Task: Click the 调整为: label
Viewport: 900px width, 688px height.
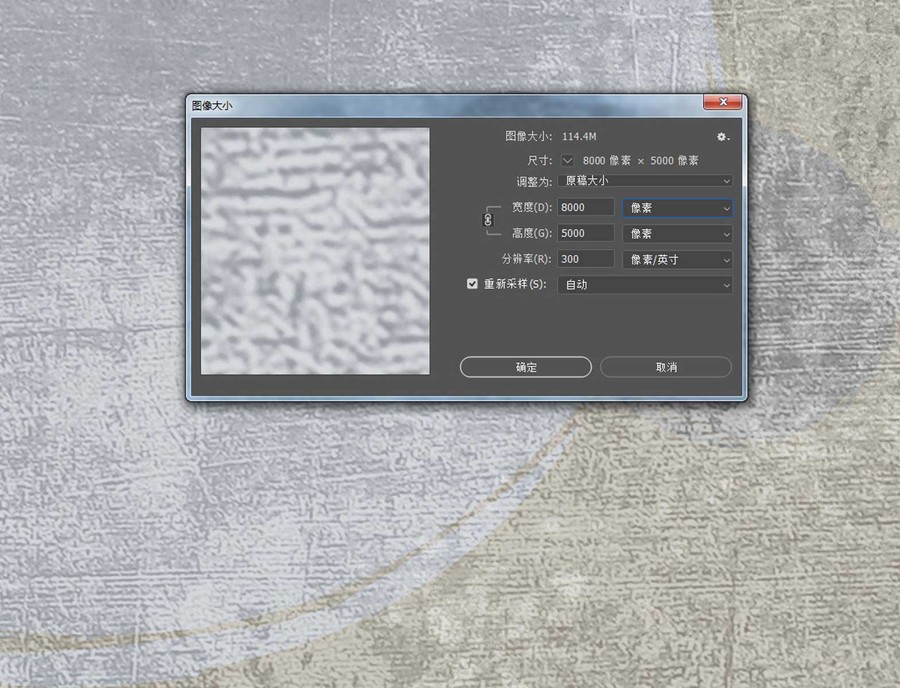Action: click(x=534, y=182)
